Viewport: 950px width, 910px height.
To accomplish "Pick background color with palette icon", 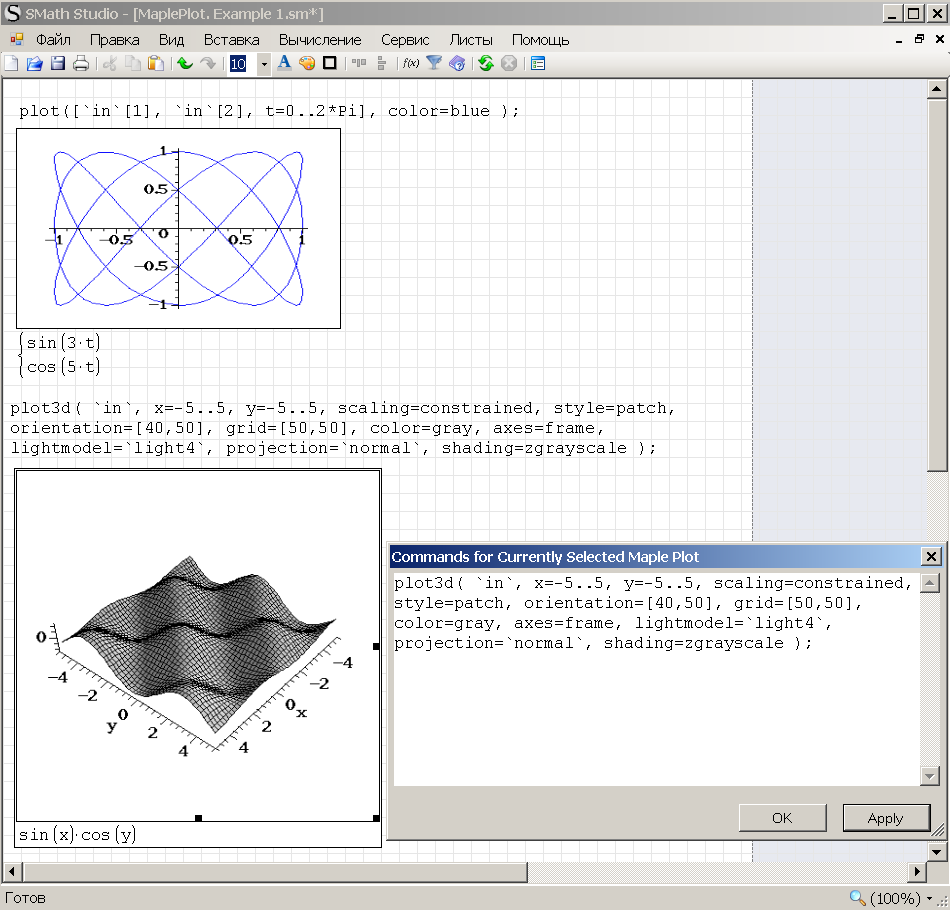I will 307,64.
